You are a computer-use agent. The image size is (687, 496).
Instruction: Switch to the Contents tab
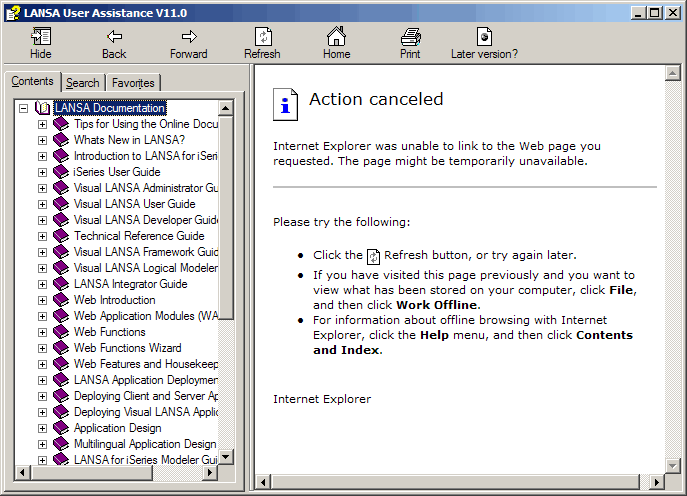[x=32, y=81]
